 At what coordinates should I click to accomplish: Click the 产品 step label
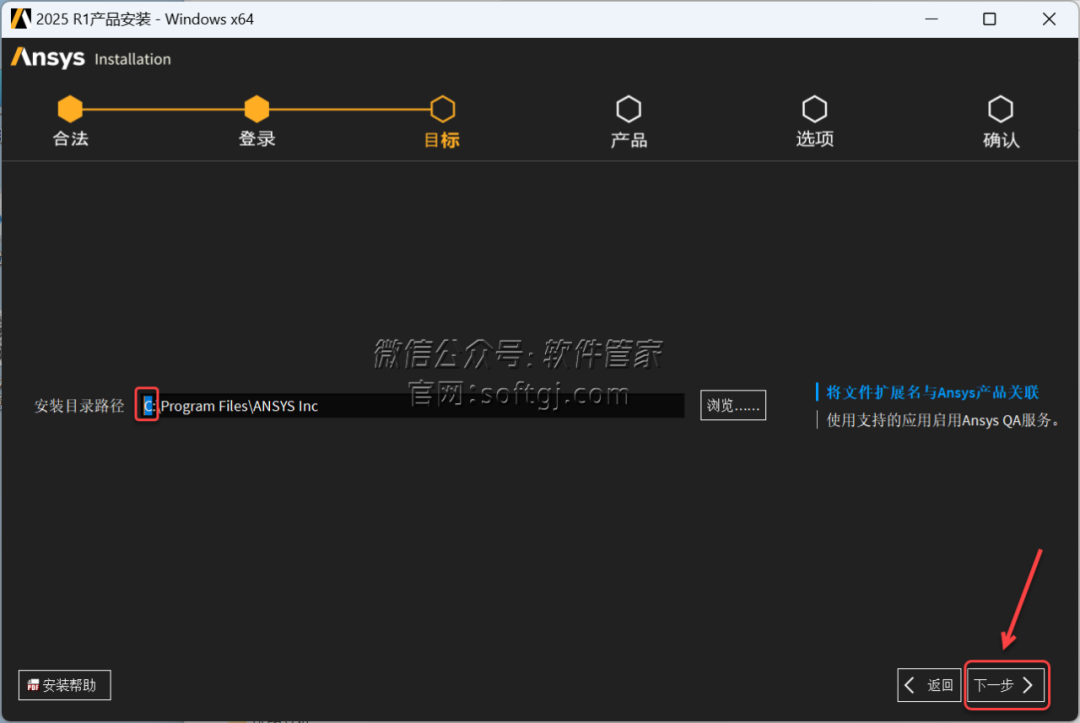(x=629, y=140)
